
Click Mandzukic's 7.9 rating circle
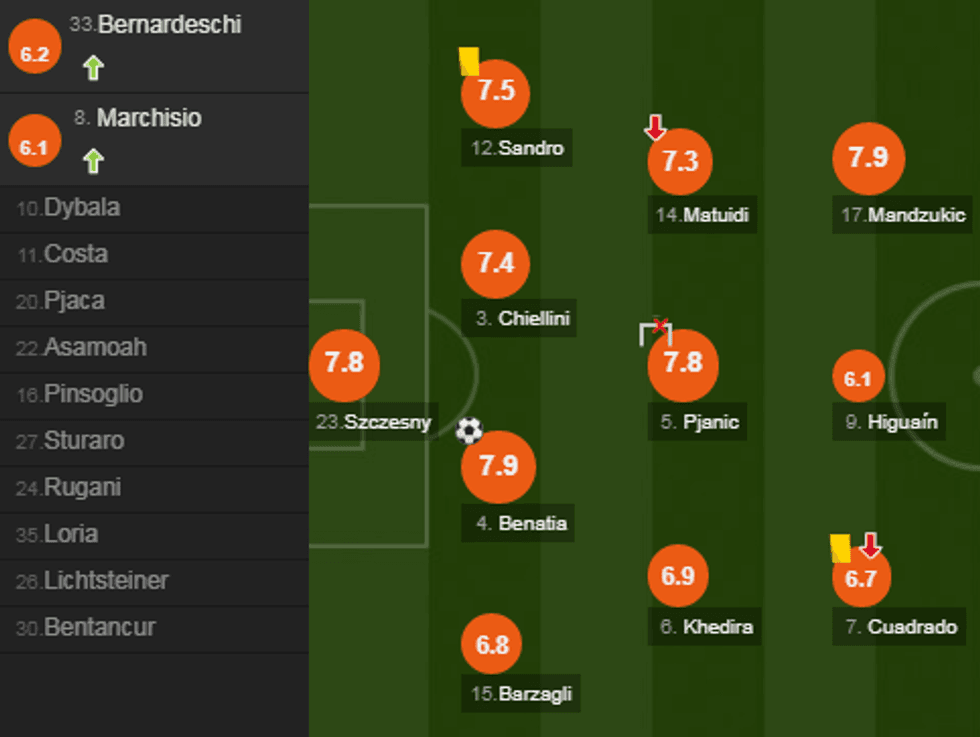[868, 157]
